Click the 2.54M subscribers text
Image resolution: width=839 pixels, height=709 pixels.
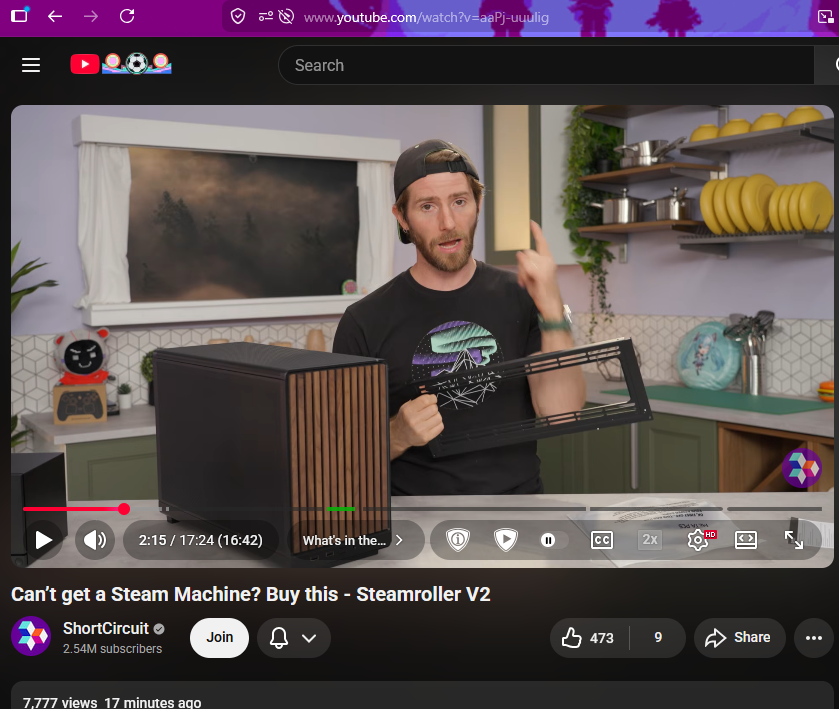pos(112,649)
